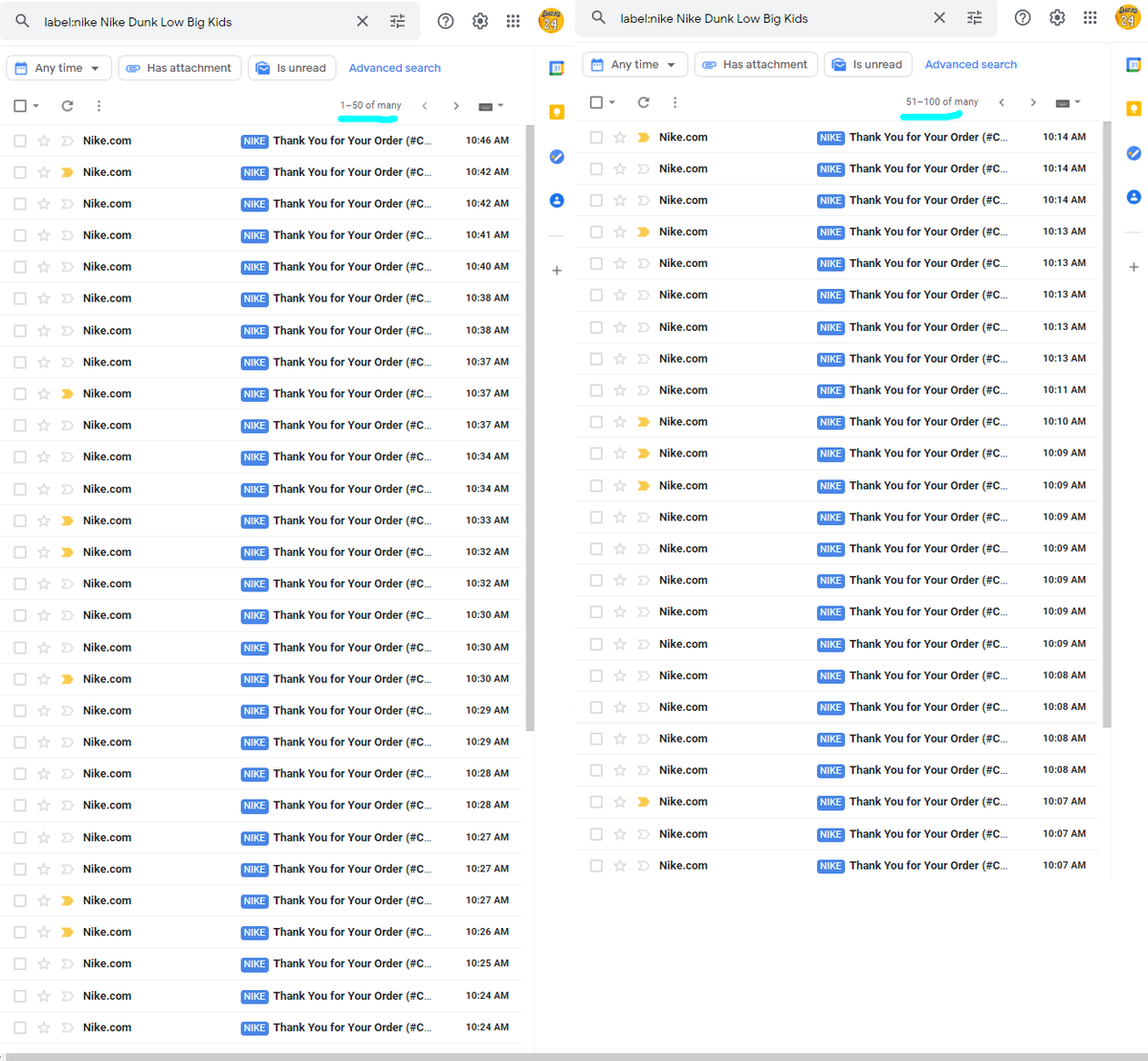Open Settings gear in left window
1148x1061 pixels.
(480, 21)
